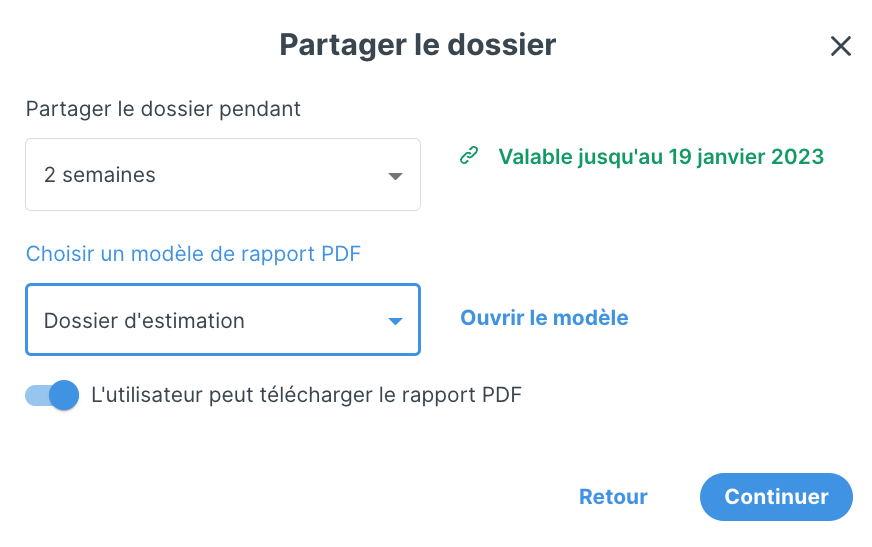Click the Valable jusqu'au 19 janvier 2023 text
The height and width of the screenshot is (547, 872).
pos(661,157)
